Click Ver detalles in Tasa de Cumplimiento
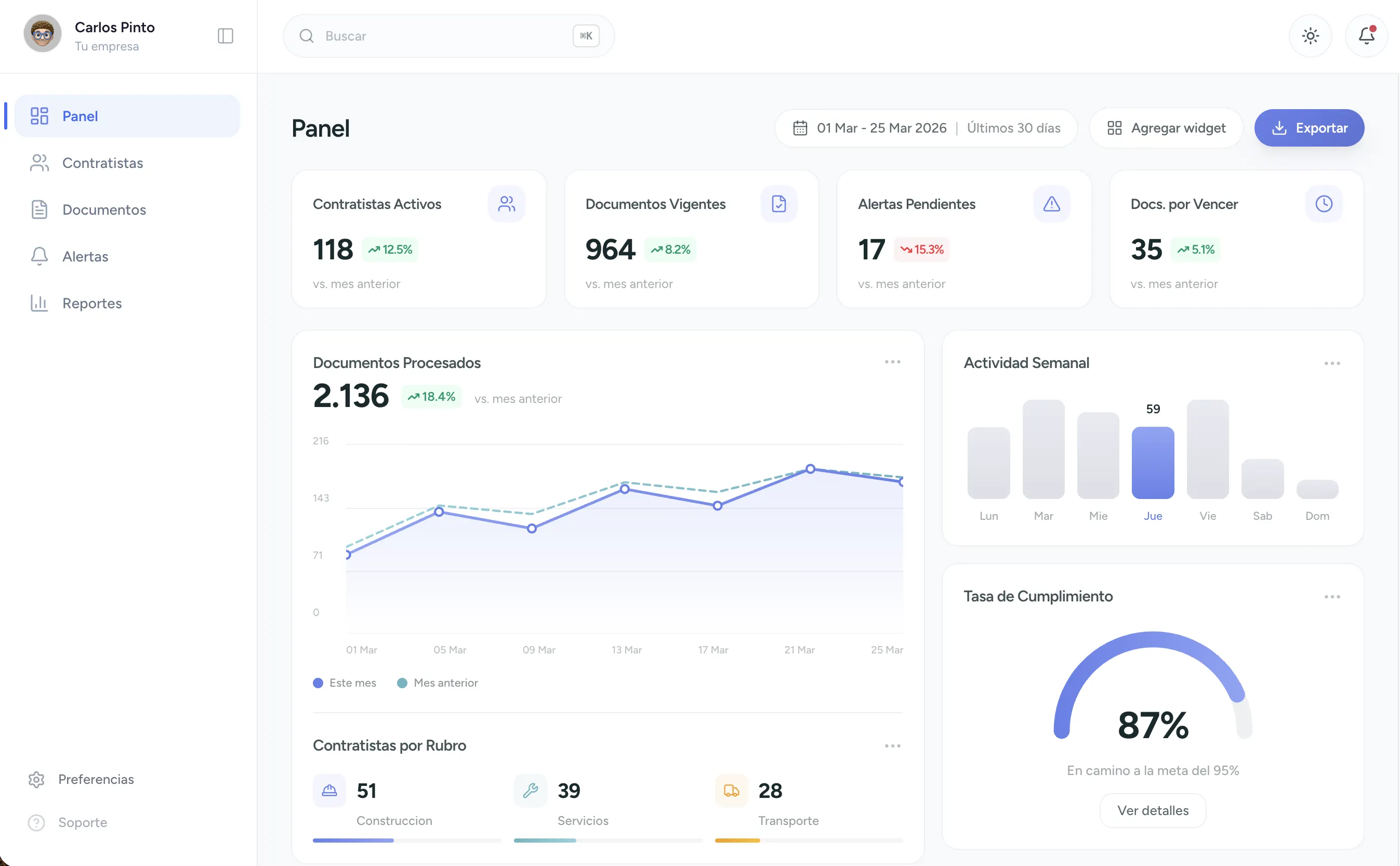 click(1153, 810)
